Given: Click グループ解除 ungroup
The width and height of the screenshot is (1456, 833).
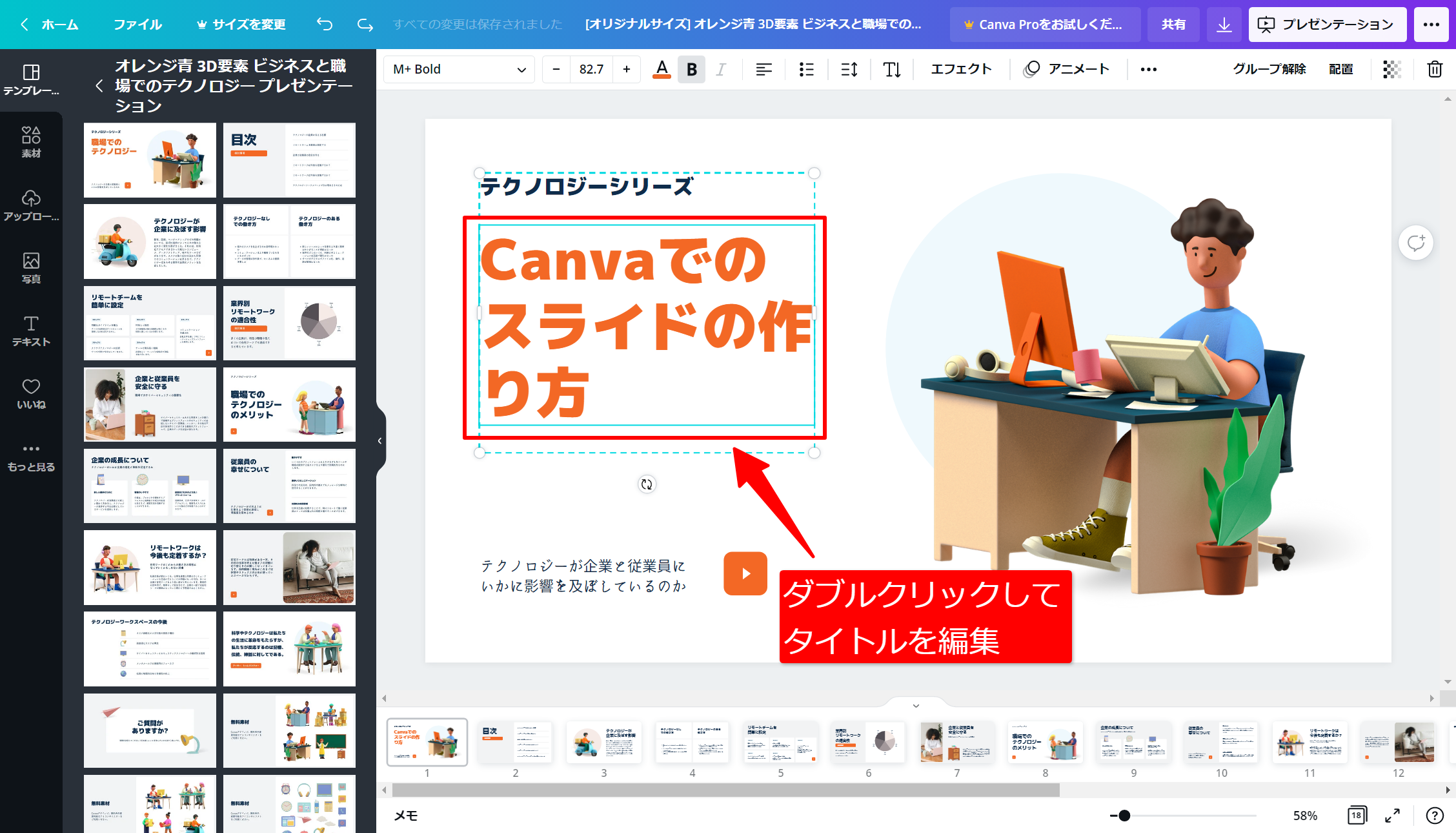Looking at the screenshot, I should (1269, 69).
